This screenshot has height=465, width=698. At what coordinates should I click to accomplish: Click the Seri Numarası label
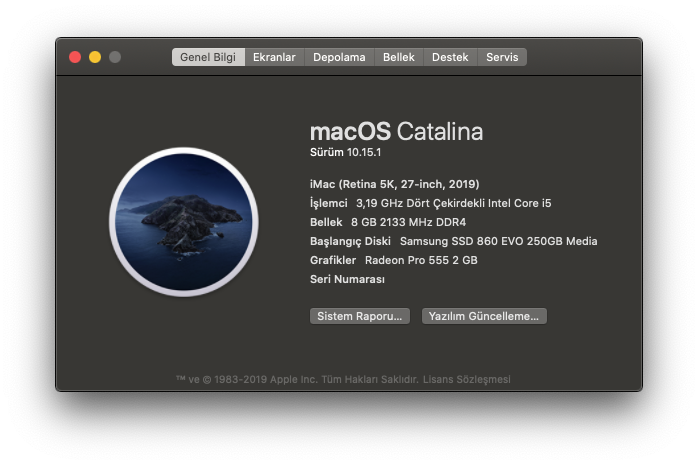coord(348,279)
